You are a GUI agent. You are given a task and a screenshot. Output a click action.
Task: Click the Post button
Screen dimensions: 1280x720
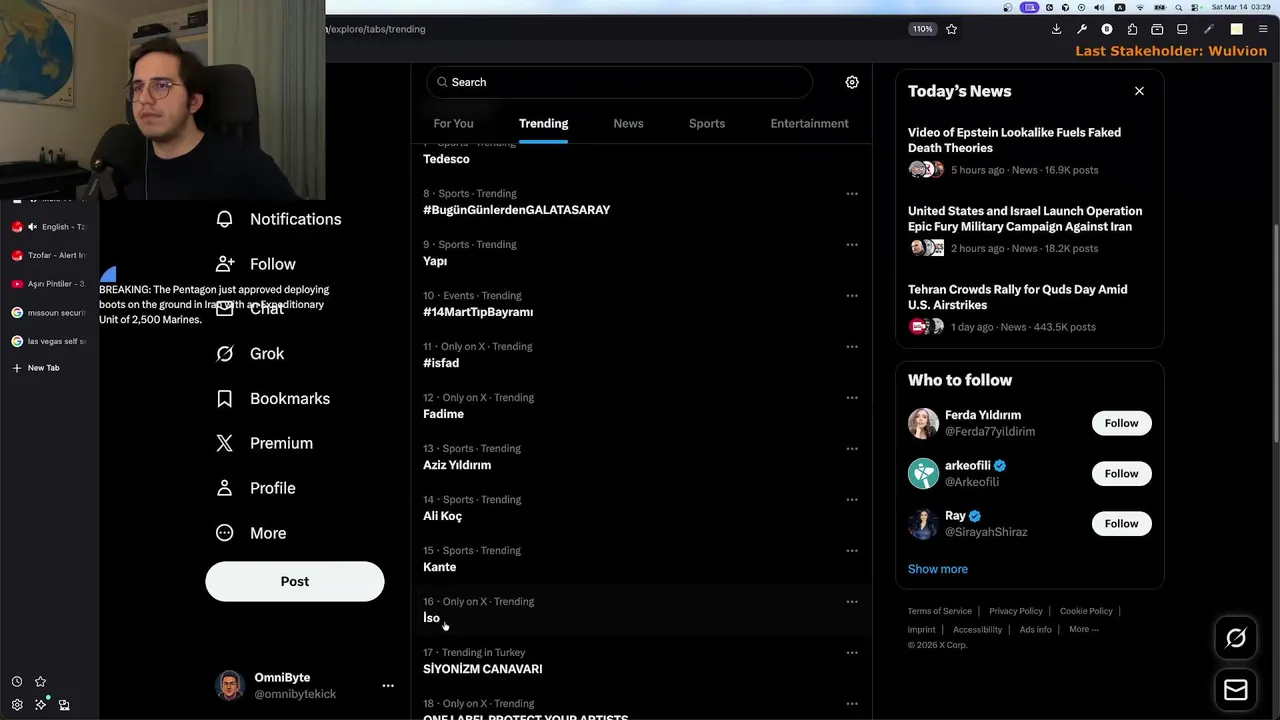[x=295, y=581]
